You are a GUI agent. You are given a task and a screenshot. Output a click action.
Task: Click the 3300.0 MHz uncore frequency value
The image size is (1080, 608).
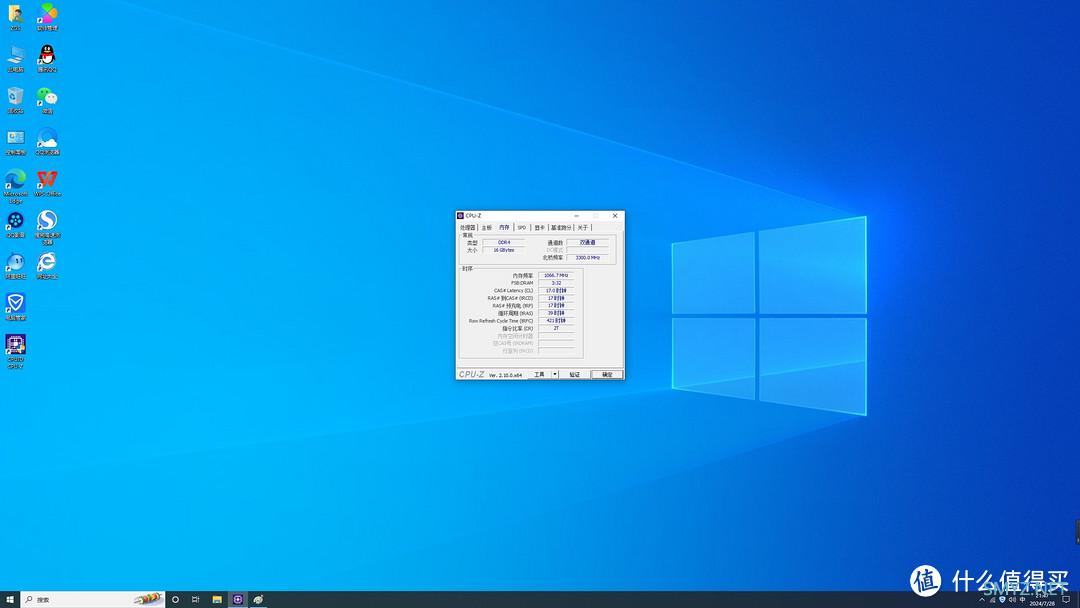point(588,258)
